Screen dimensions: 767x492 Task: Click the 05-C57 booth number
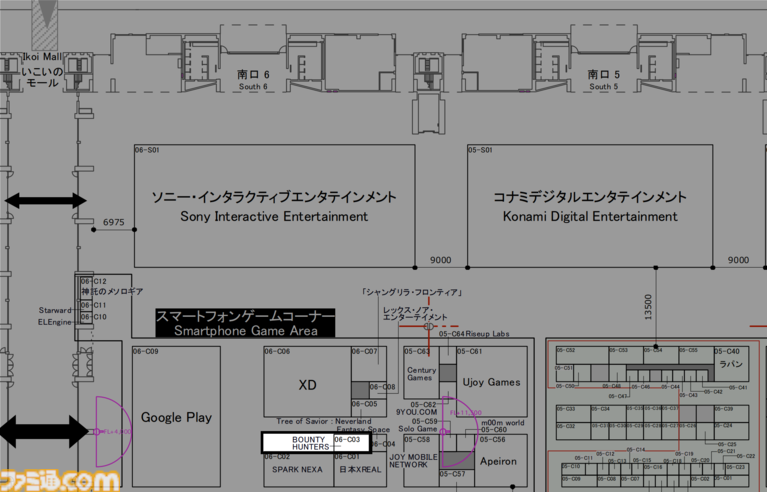pos(452,474)
